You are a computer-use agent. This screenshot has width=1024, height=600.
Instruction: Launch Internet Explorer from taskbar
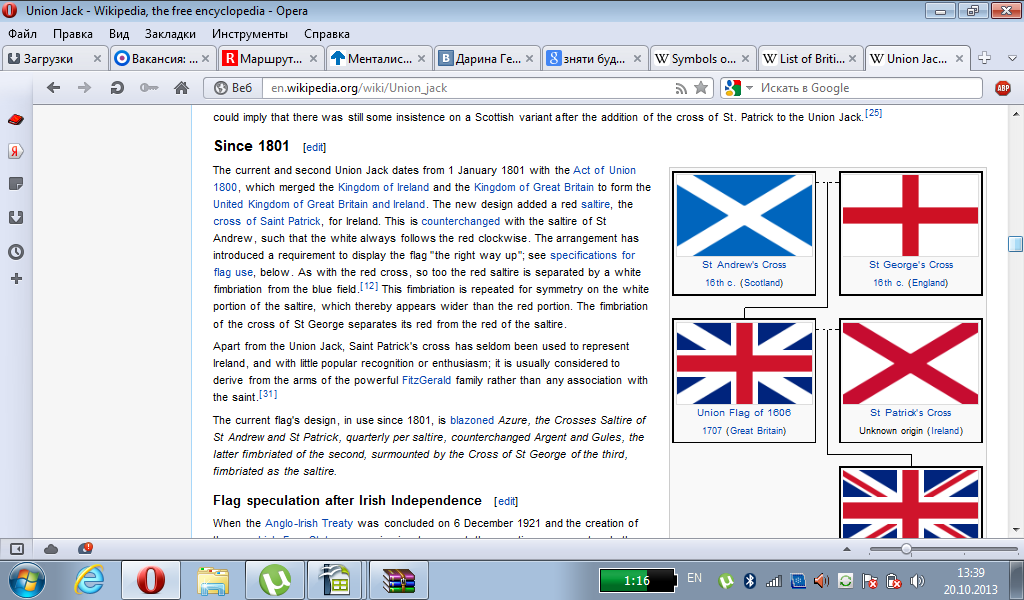89,580
